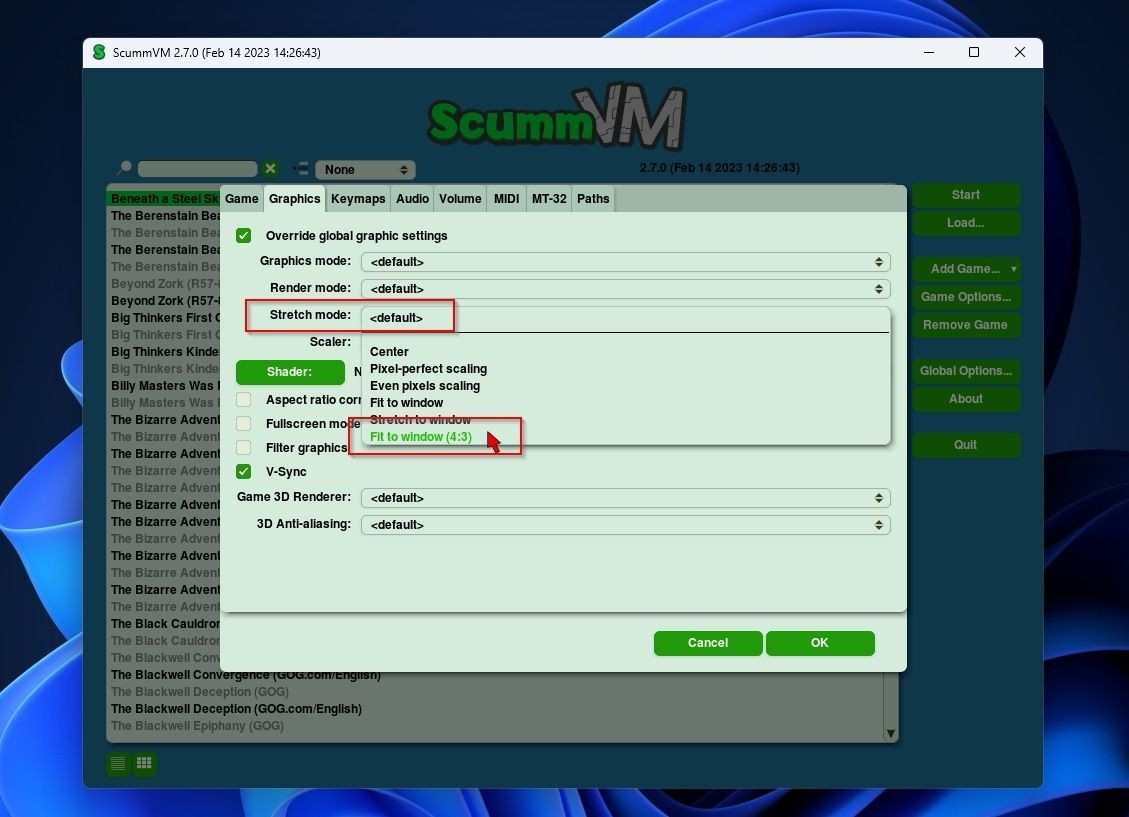Maximize the ScummVM window

pos(974,53)
